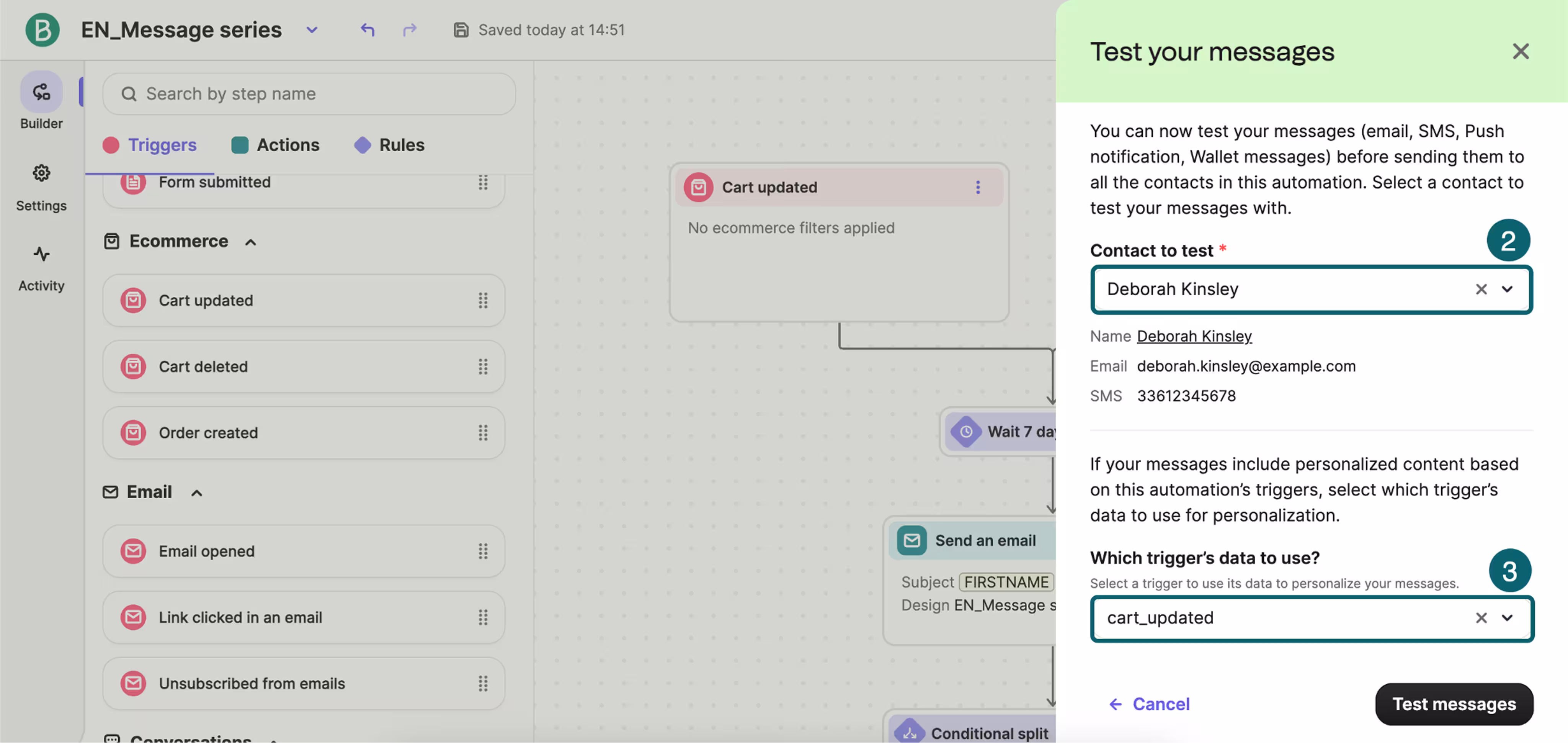Close the Test your messages panel
This screenshot has width=1568, height=743.
(1521, 51)
